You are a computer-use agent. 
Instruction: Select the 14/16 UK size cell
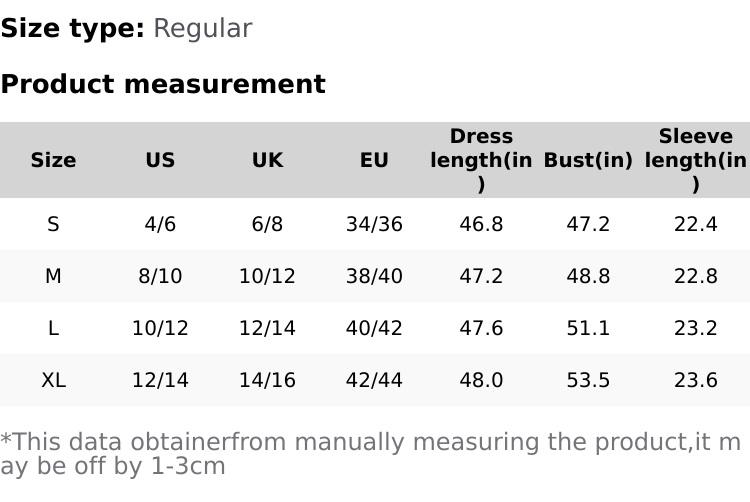click(267, 380)
